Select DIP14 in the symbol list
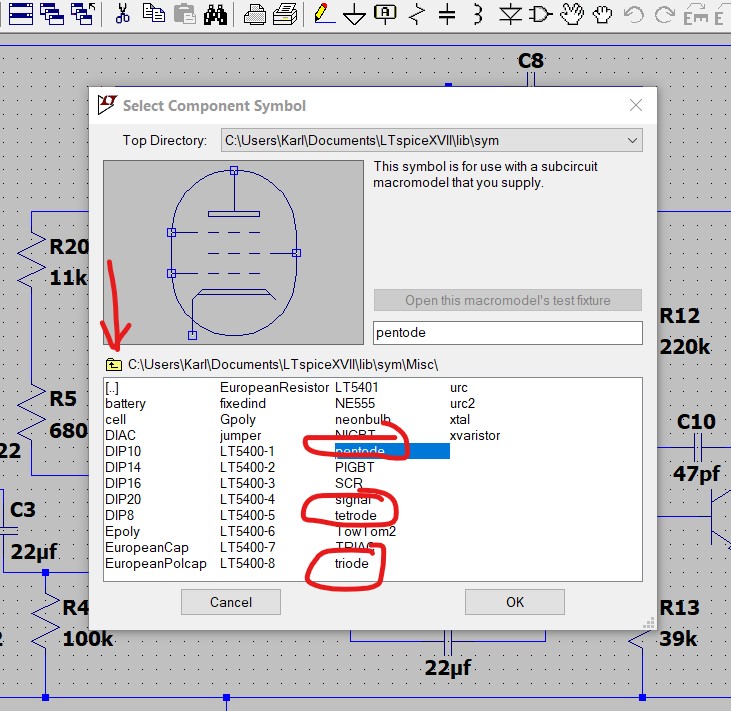Viewport: 731px width, 711px height. click(x=123, y=467)
